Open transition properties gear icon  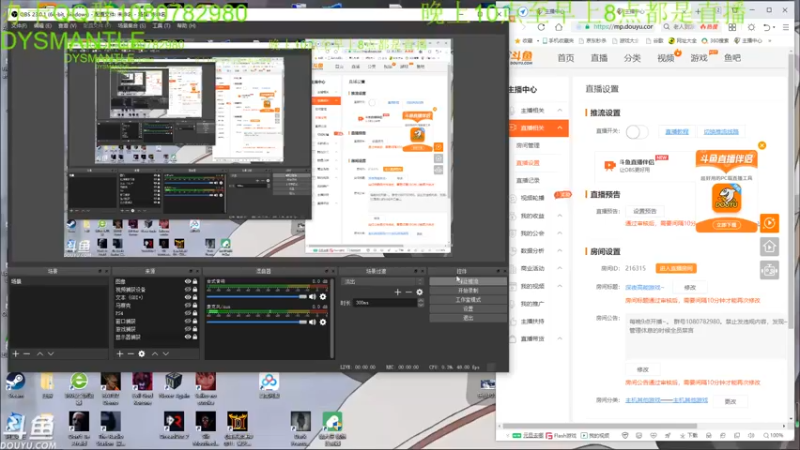pyautogui.click(x=419, y=292)
